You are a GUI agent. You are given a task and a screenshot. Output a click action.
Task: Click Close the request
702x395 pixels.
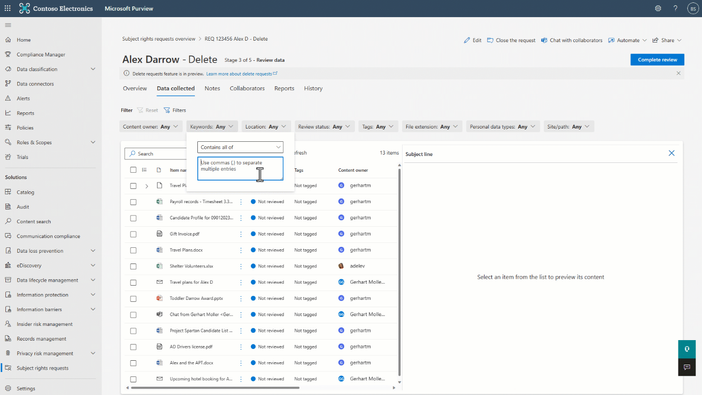511,40
